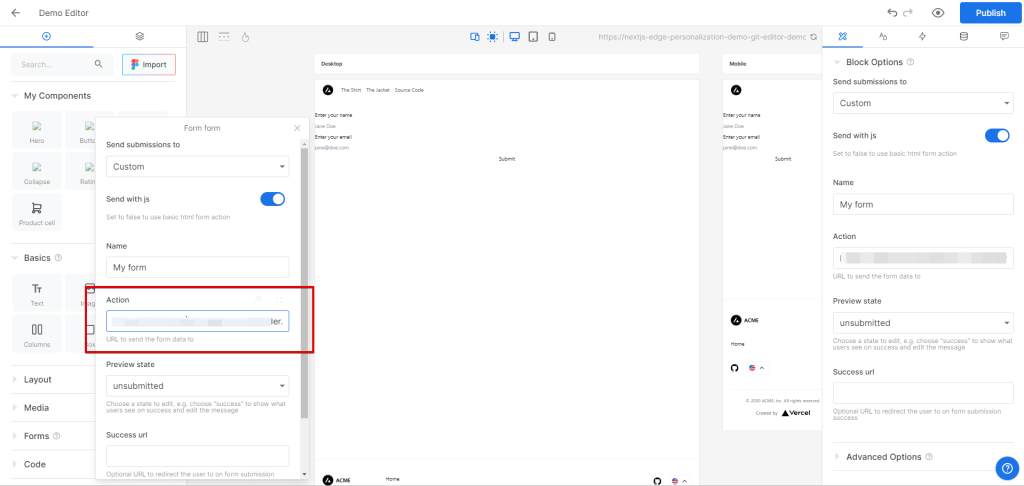Screen dimensions: 1024x486
Task: Open Send submissions to dropdown in popup
Action: (x=197, y=167)
